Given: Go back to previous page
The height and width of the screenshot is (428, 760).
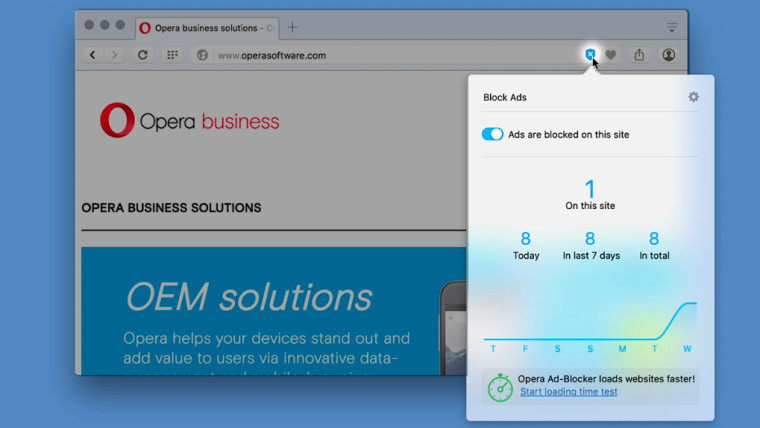Looking at the screenshot, I should pos(93,55).
